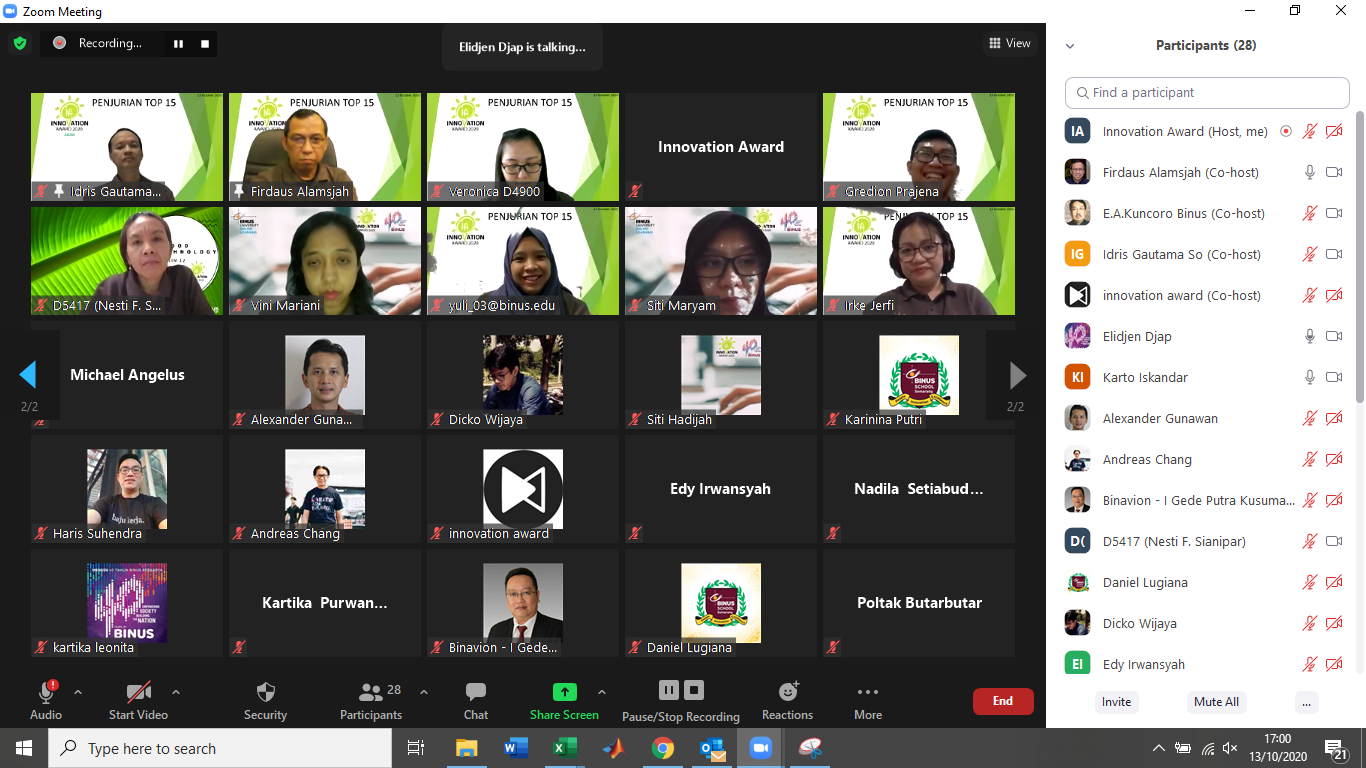Show hidden system tray icons
Viewport: 1366px width, 768px height.
[1159, 748]
